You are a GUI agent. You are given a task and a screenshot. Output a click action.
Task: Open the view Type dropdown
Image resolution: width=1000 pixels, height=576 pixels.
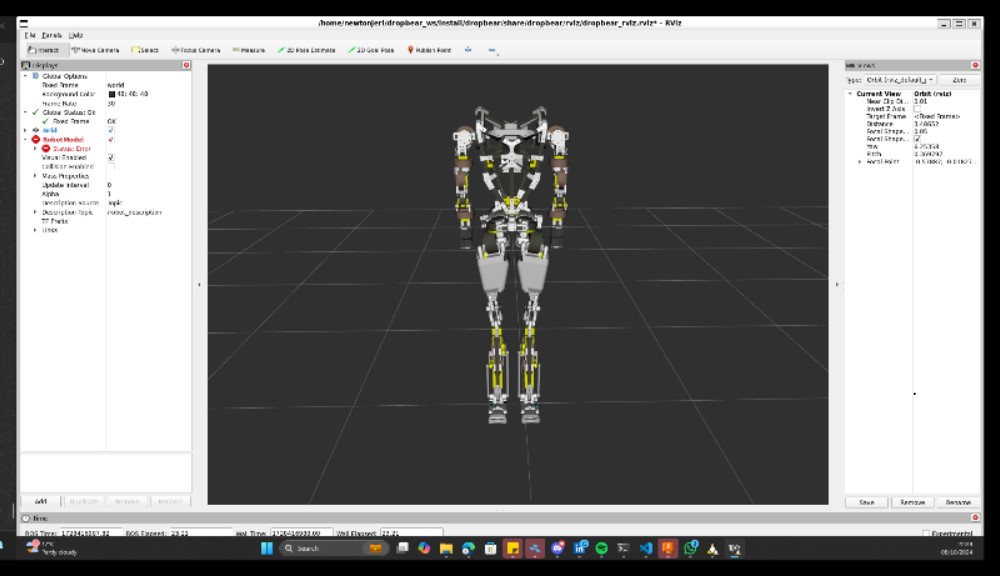900,79
